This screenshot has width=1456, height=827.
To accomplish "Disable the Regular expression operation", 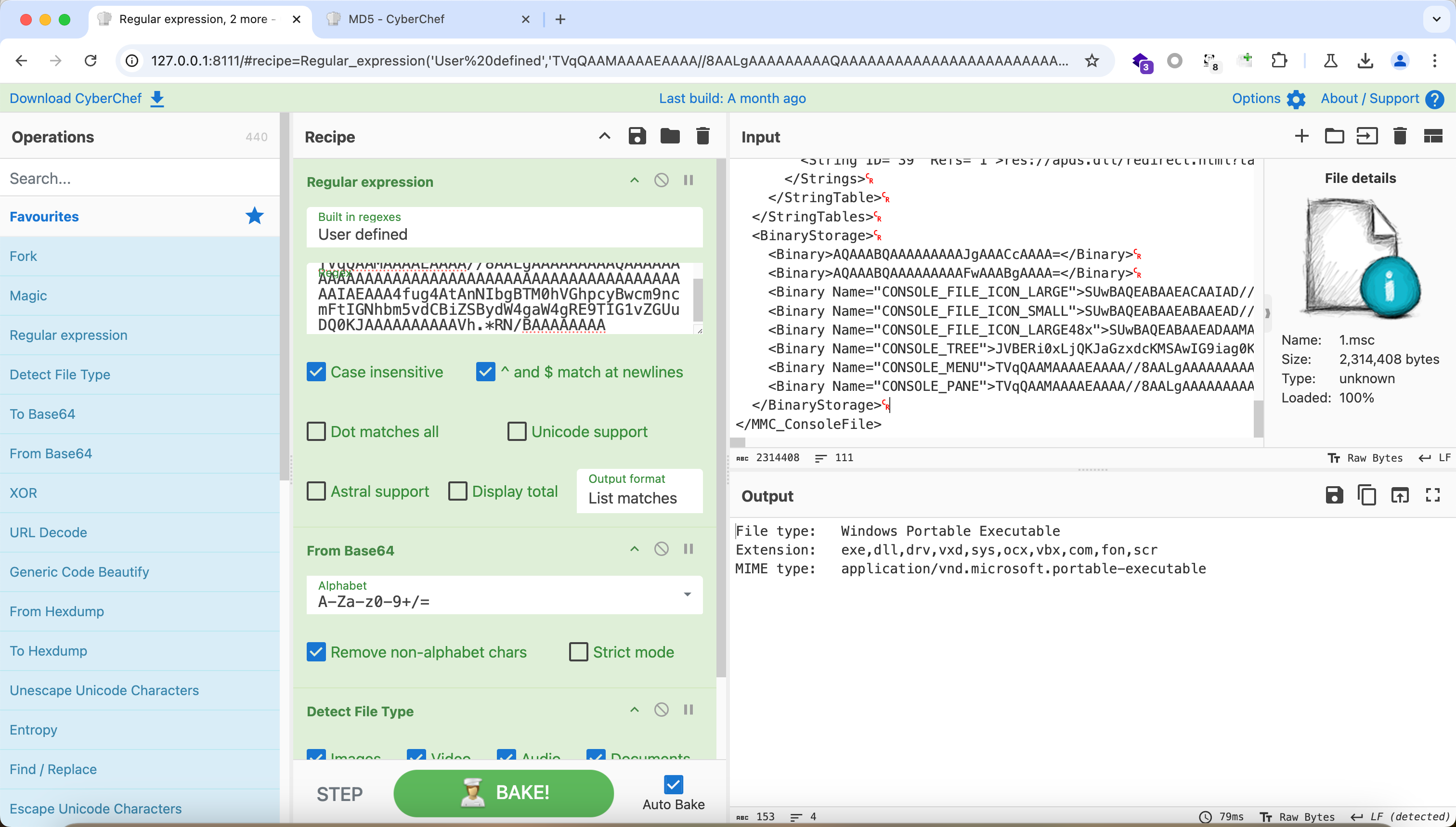I will point(661,181).
